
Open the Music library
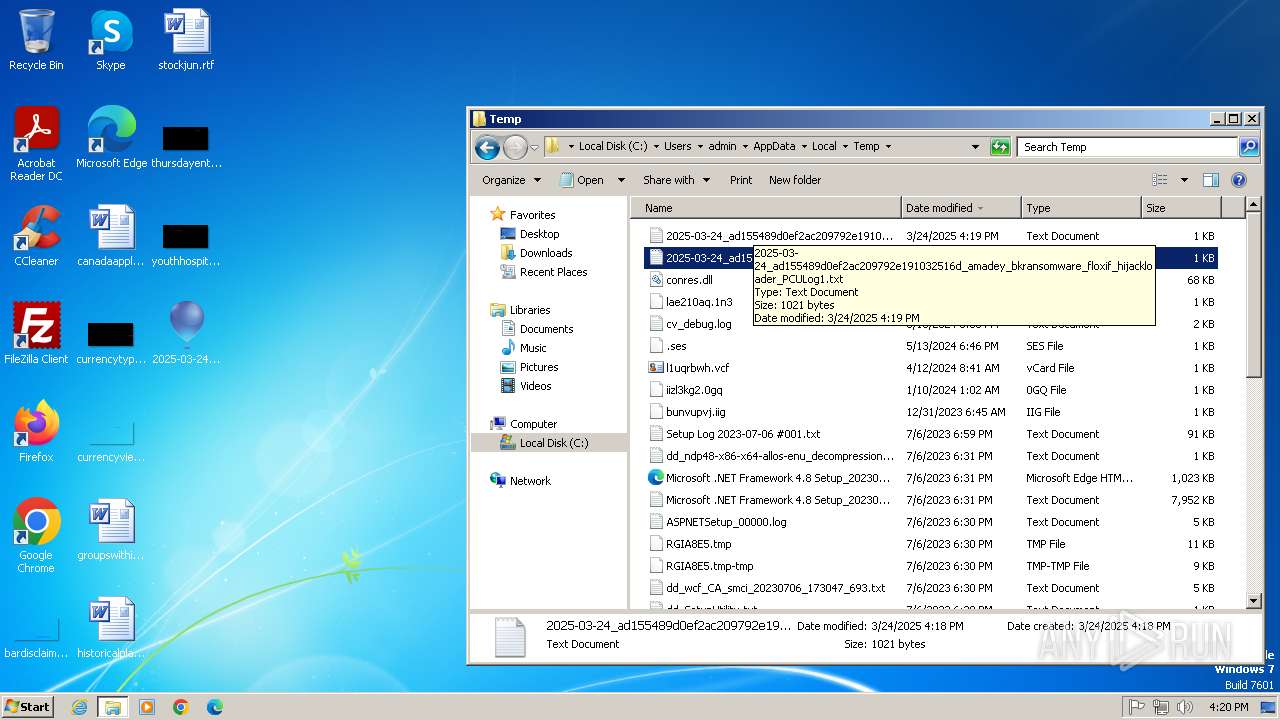tap(524, 348)
